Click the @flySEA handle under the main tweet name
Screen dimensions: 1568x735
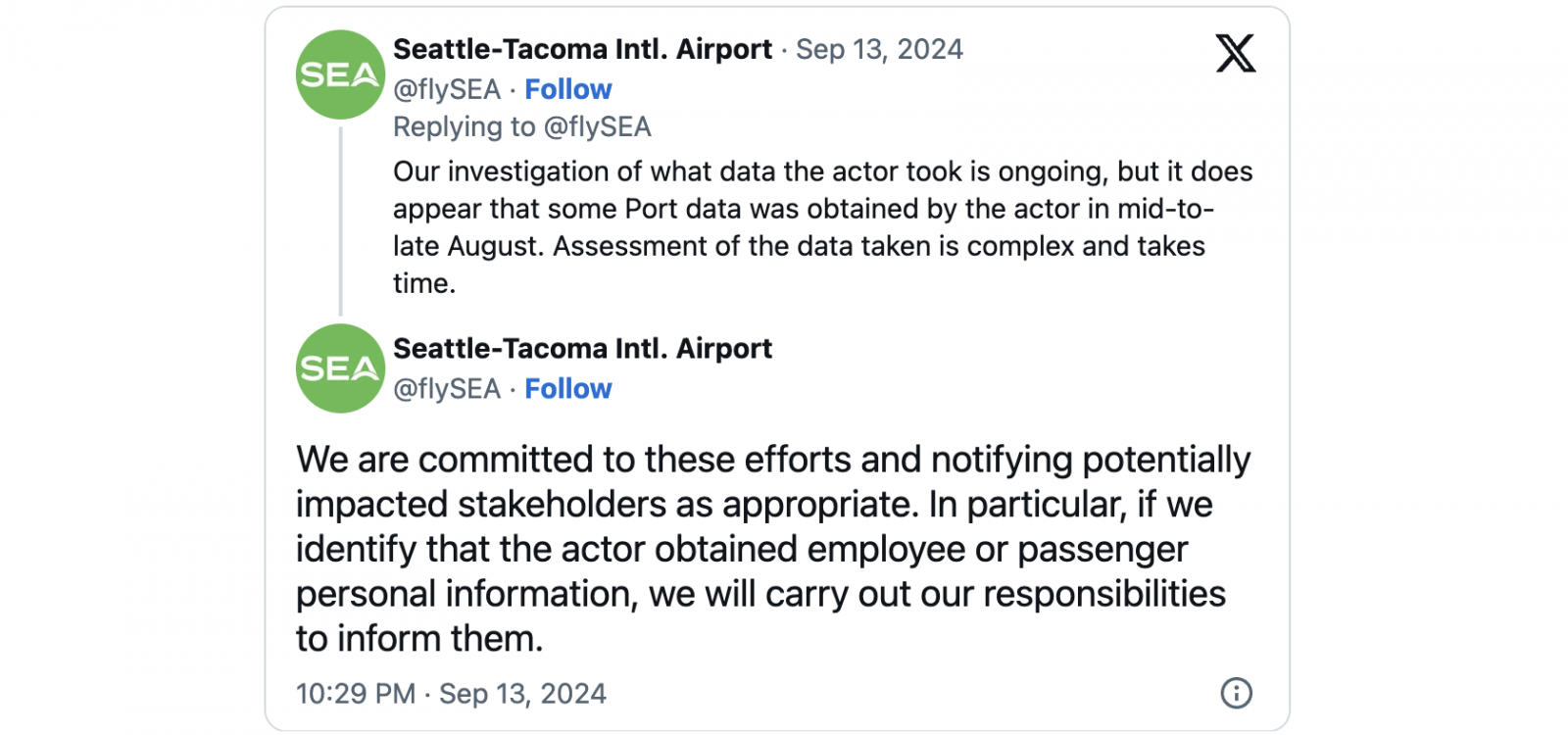coord(447,389)
